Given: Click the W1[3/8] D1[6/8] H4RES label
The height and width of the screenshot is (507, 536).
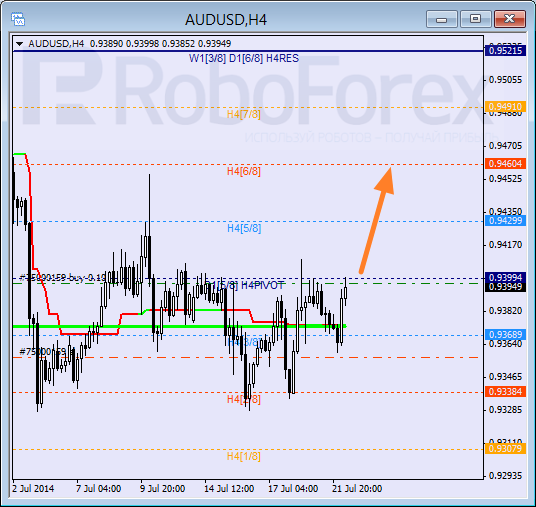Looking at the screenshot, I should 244,58.
